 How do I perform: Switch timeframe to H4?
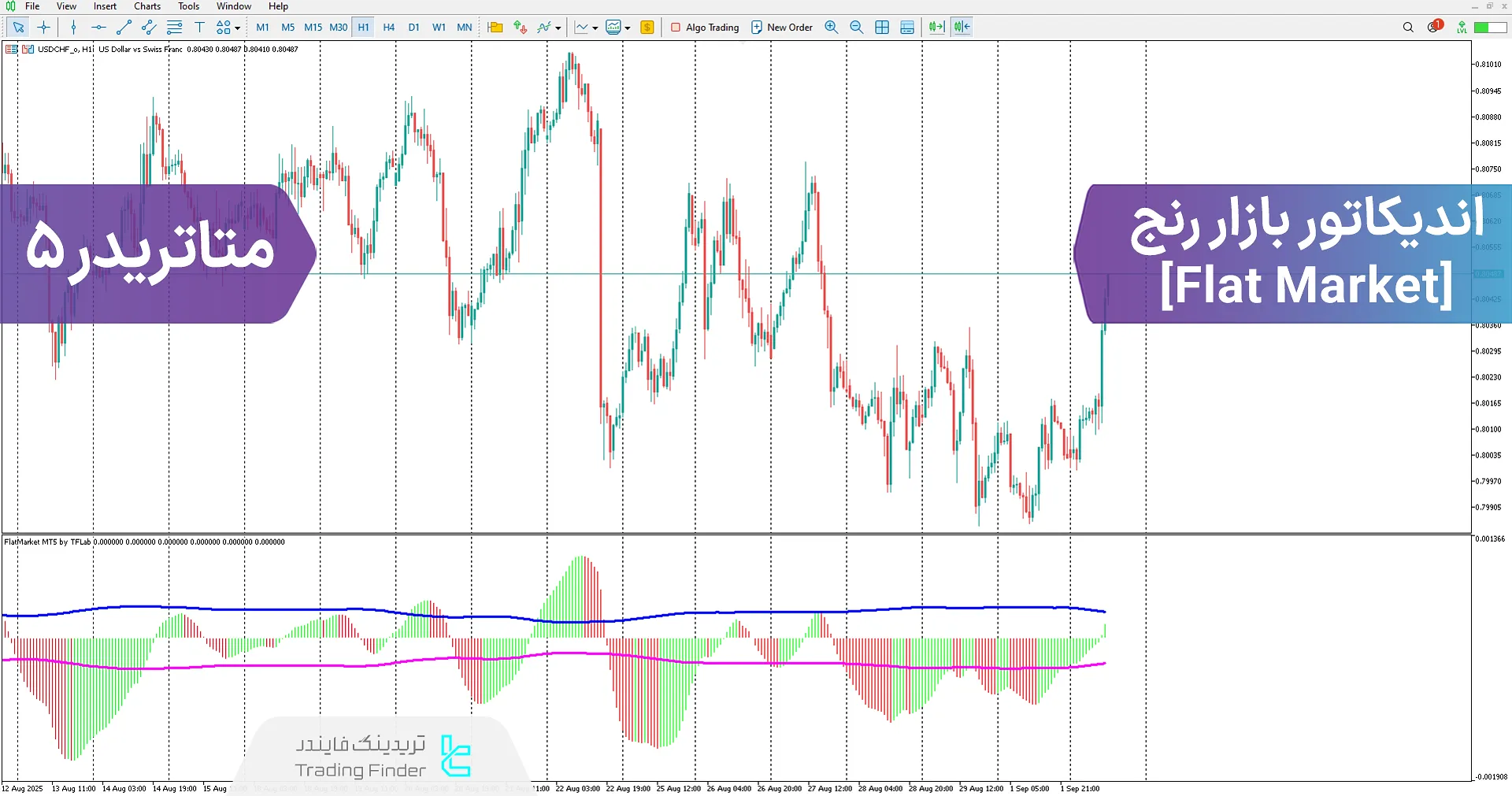[388, 28]
